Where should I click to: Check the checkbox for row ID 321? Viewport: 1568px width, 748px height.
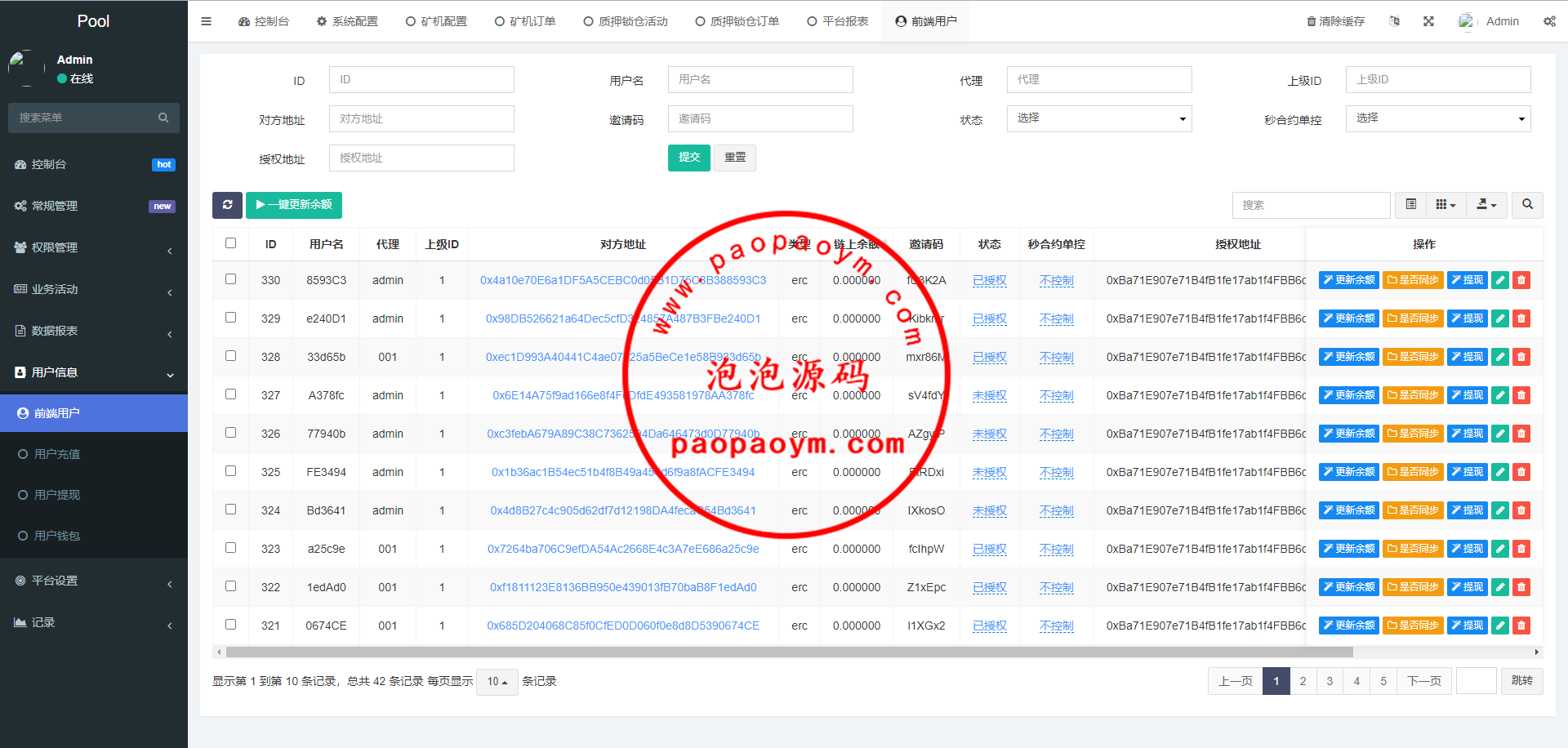pos(231,624)
